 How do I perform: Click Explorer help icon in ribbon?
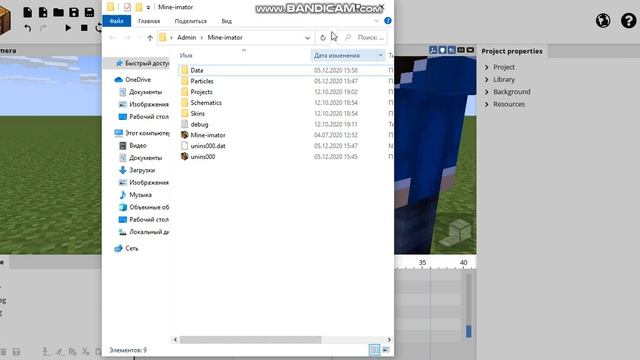[388, 20]
